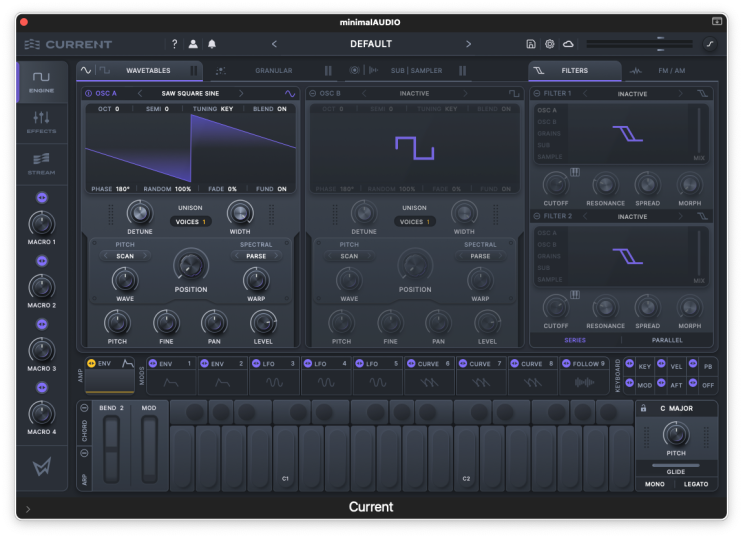Go to next preset arrow

pyautogui.click(x=468, y=44)
